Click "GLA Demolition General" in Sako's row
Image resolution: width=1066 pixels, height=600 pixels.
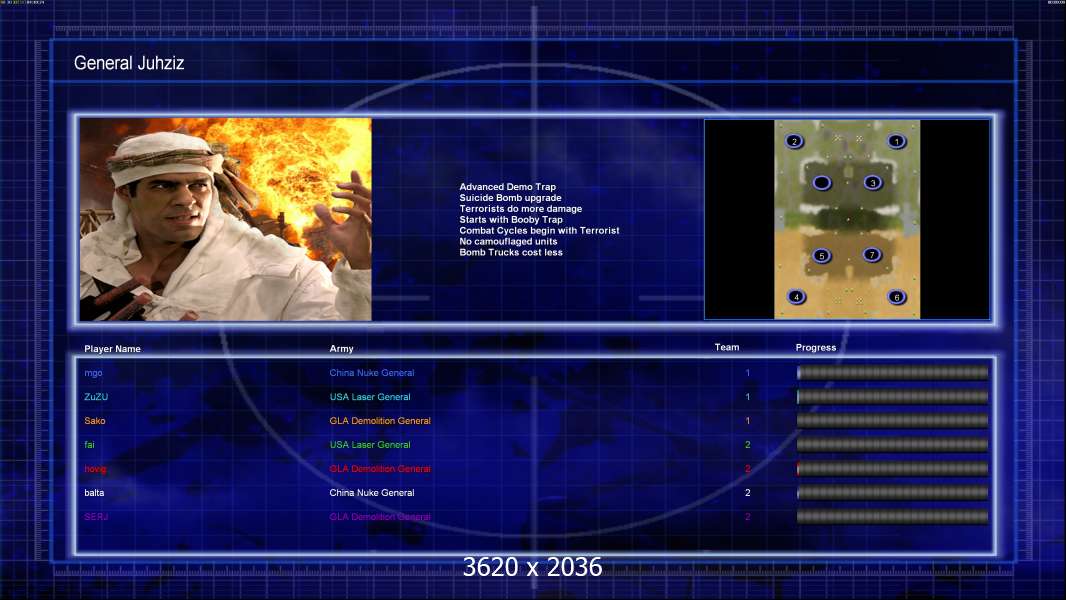point(380,421)
